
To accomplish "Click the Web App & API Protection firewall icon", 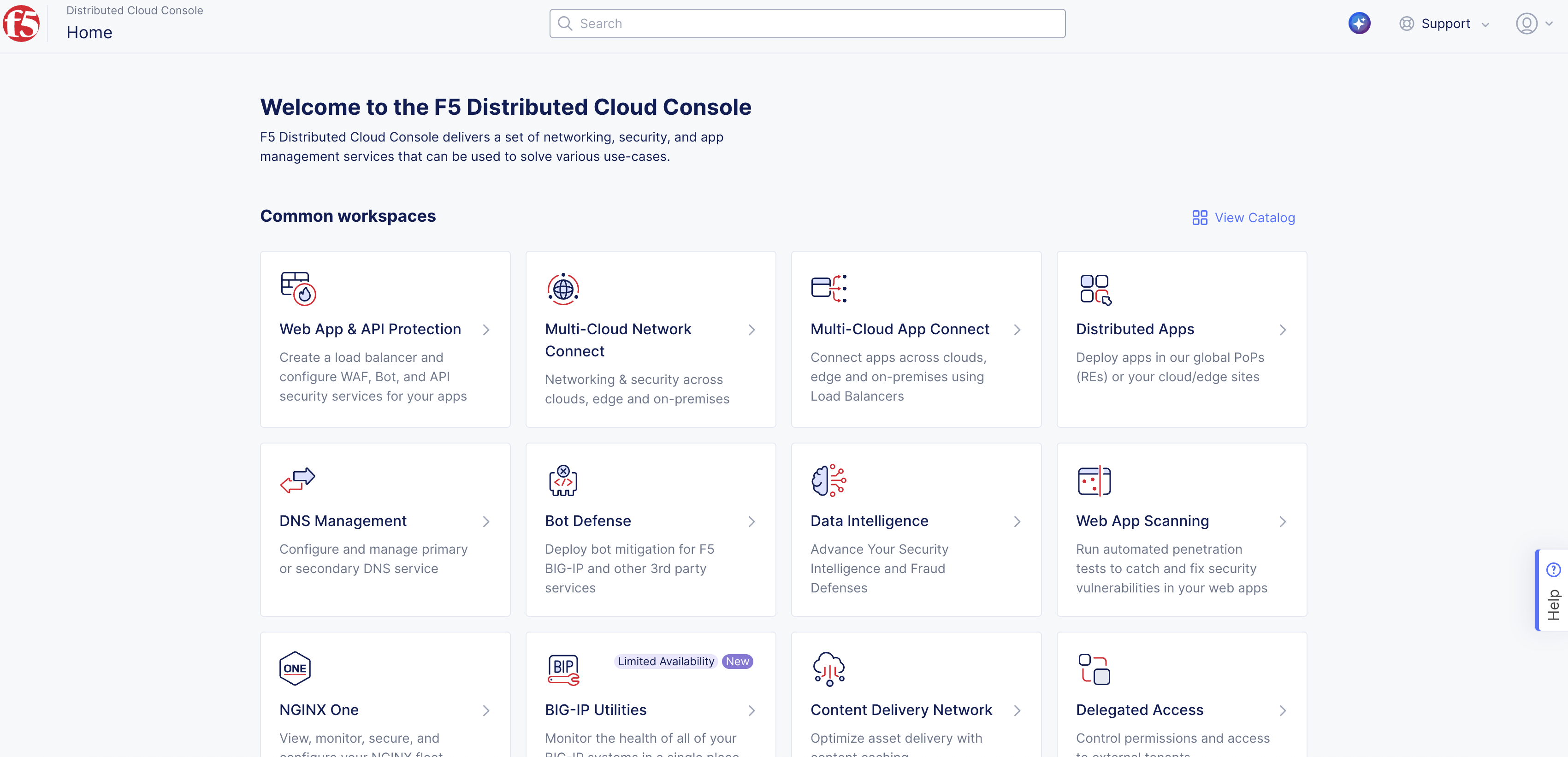I will click(x=298, y=289).
